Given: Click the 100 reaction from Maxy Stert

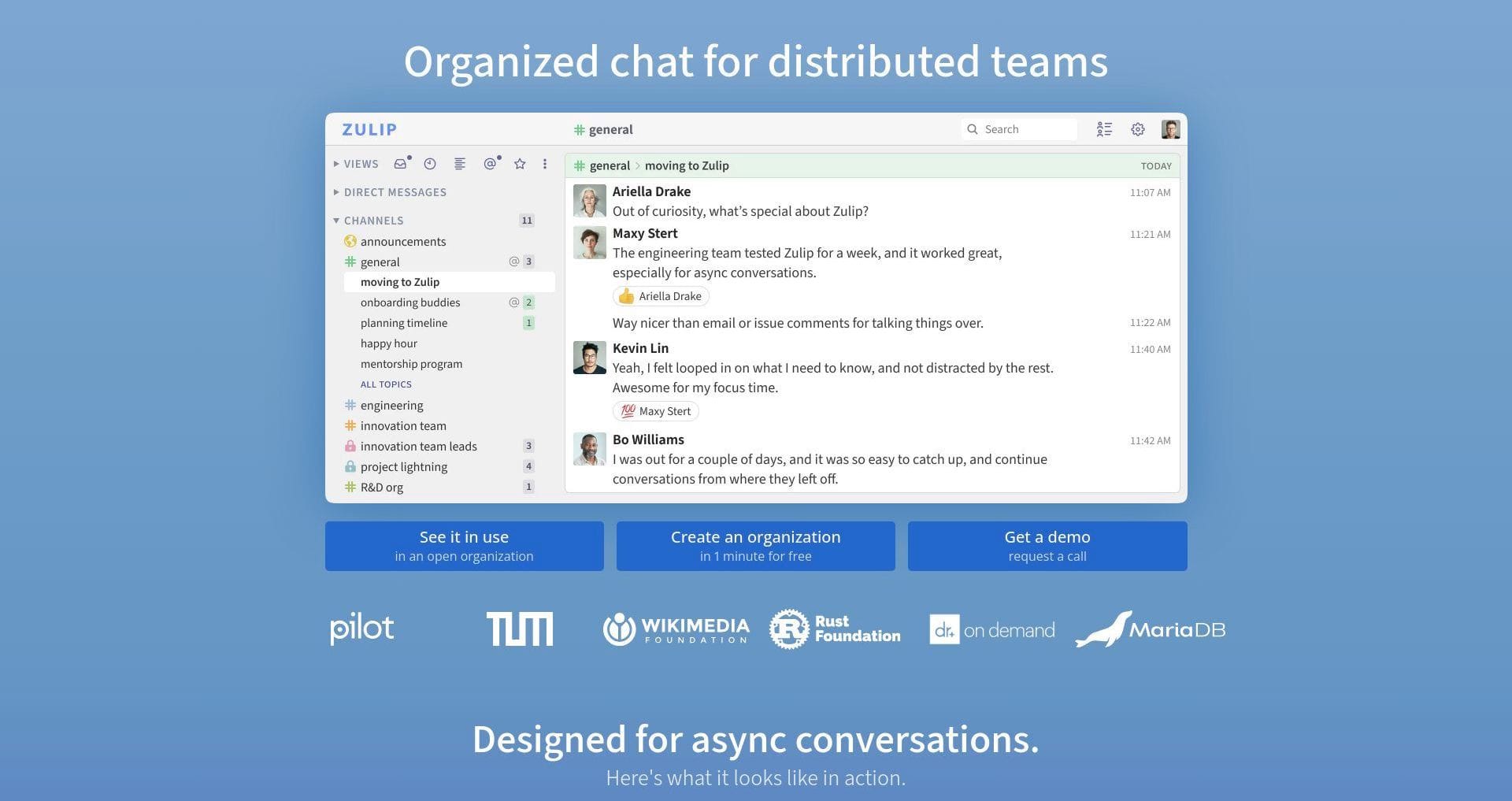Looking at the screenshot, I should click(x=655, y=411).
